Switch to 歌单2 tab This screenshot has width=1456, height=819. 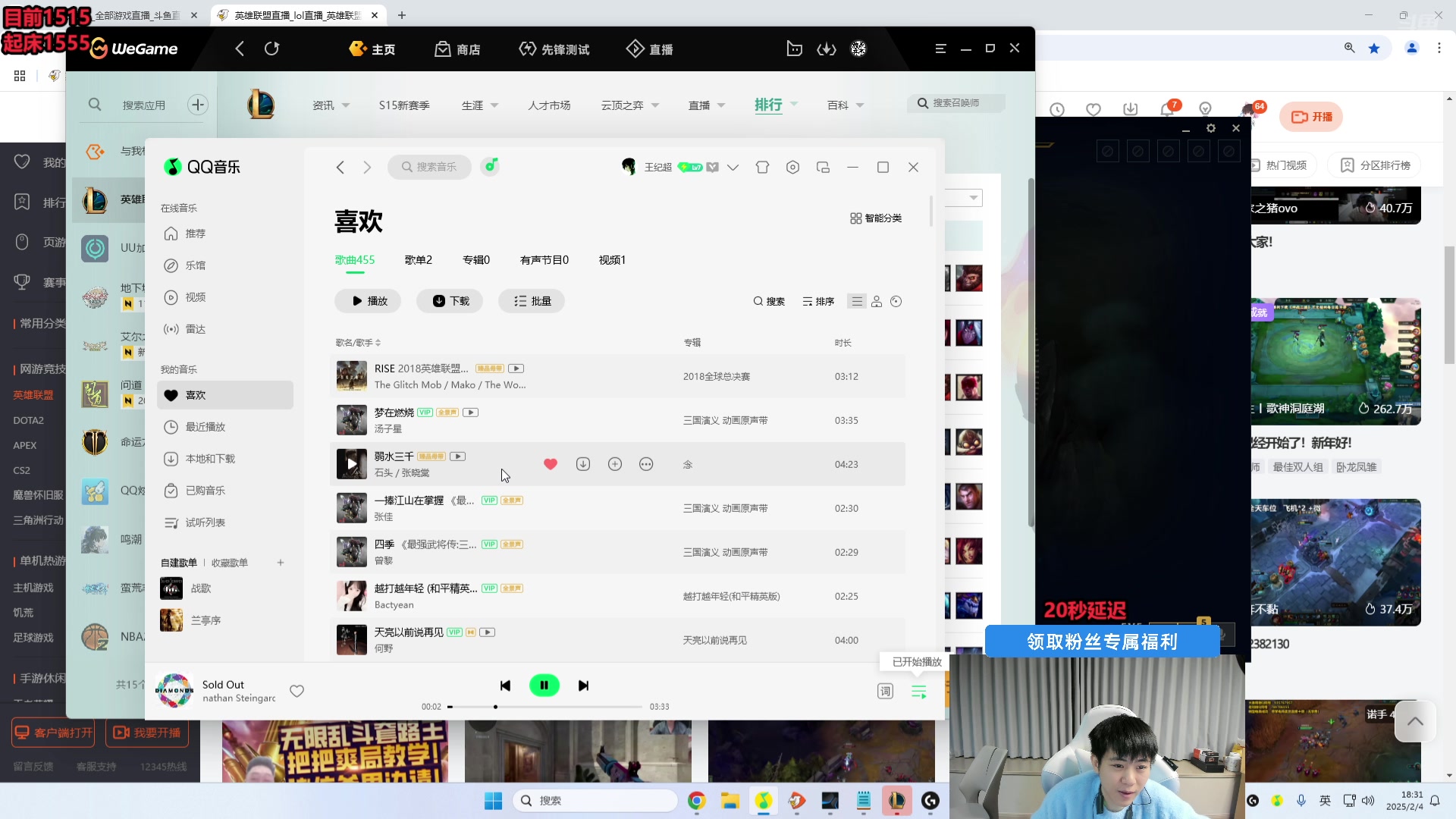(x=419, y=260)
